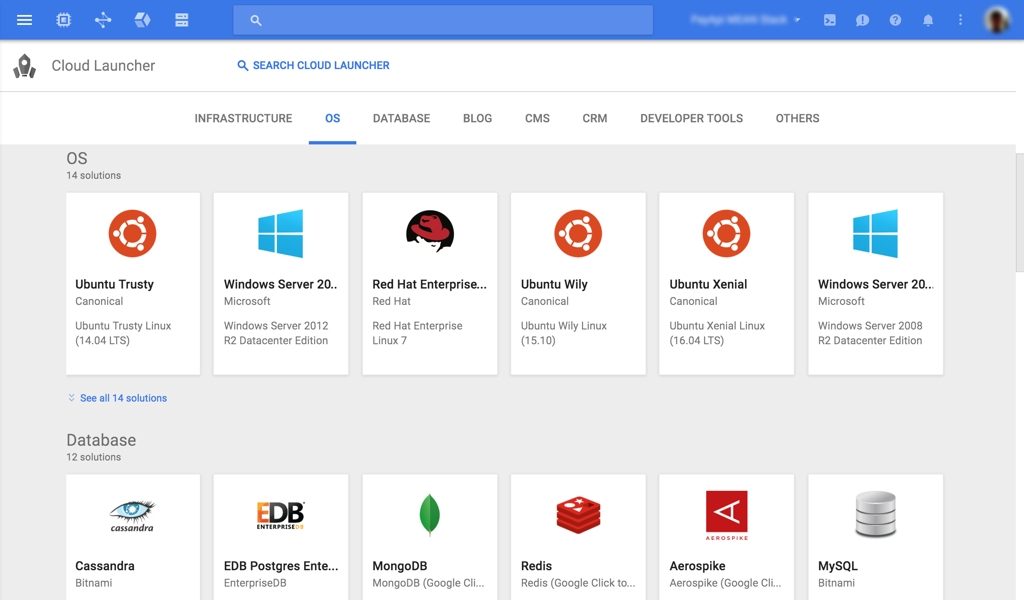
Task: Click the Redis title
Action: point(537,566)
